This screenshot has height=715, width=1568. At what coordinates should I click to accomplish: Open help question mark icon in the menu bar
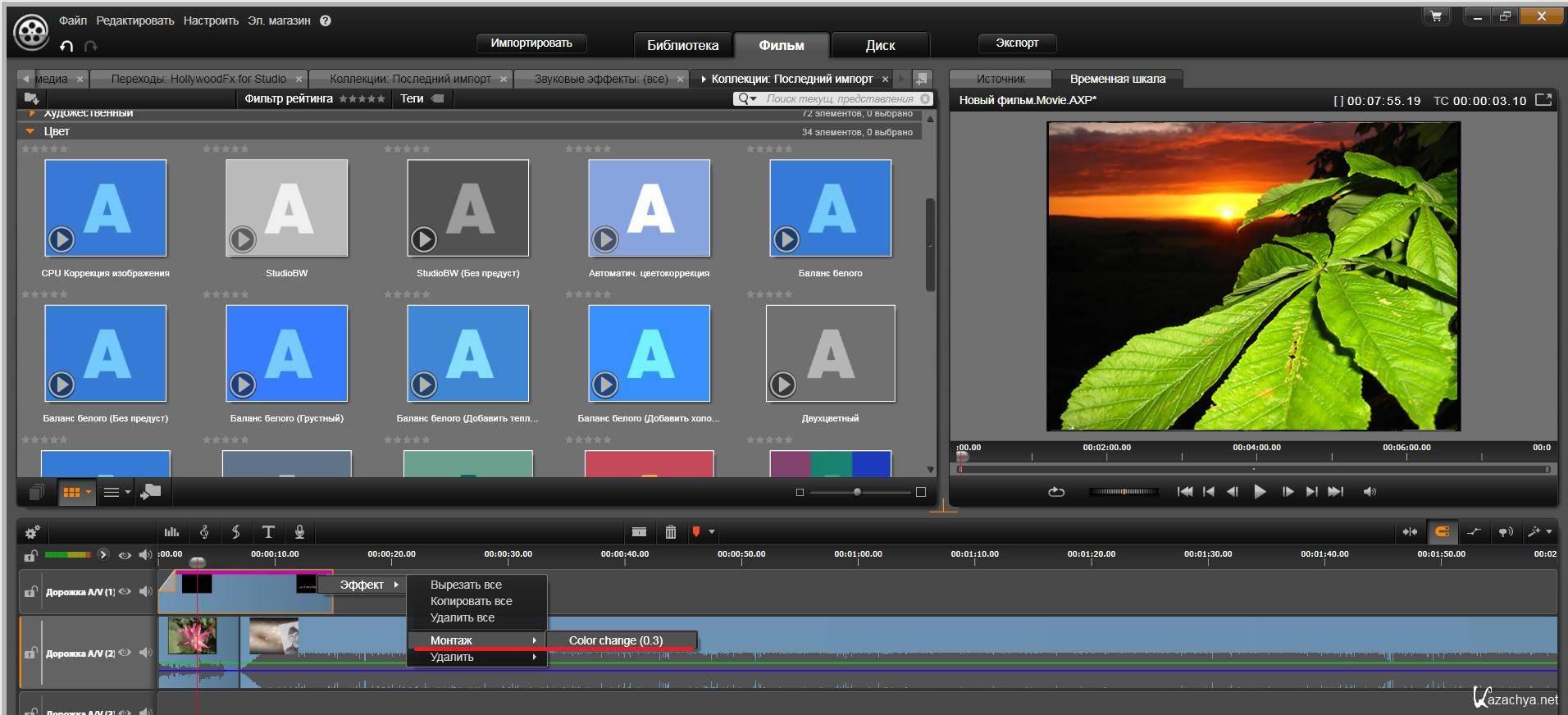(x=326, y=20)
